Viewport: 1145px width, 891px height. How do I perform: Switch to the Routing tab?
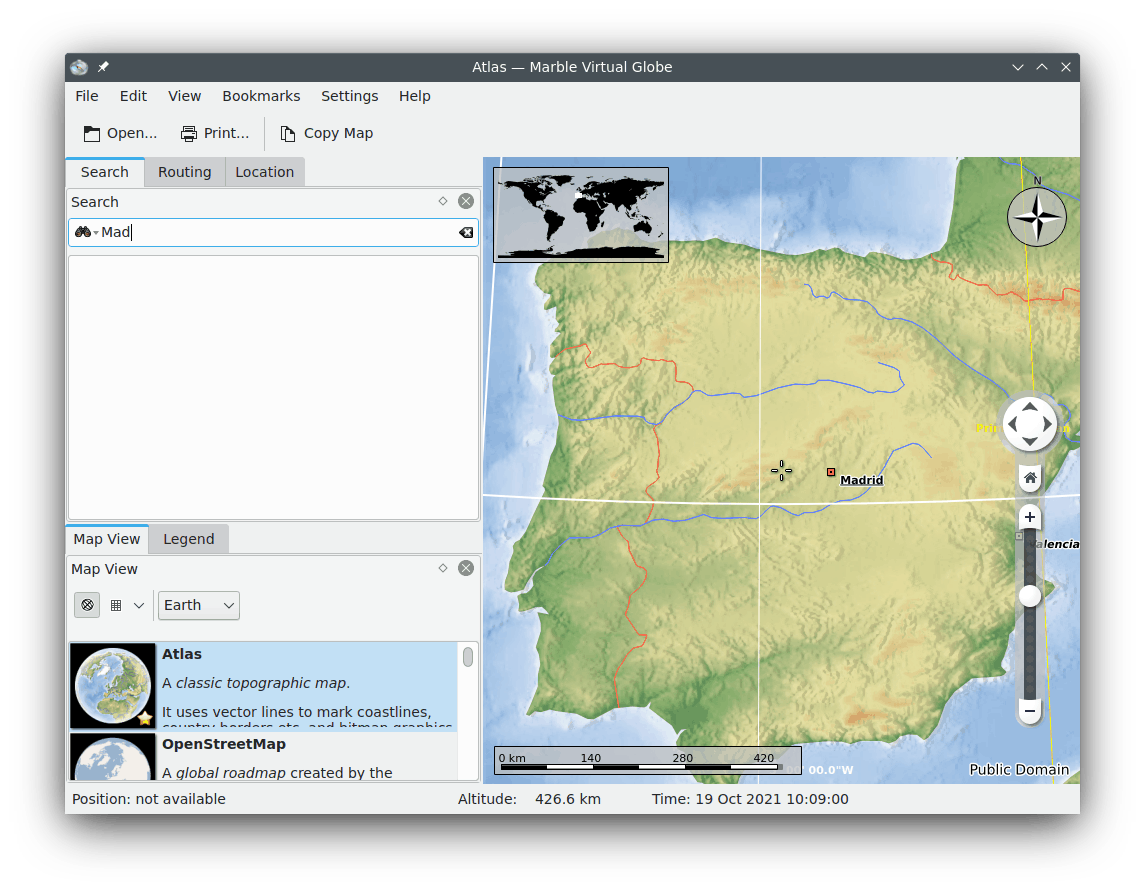[184, 172]
